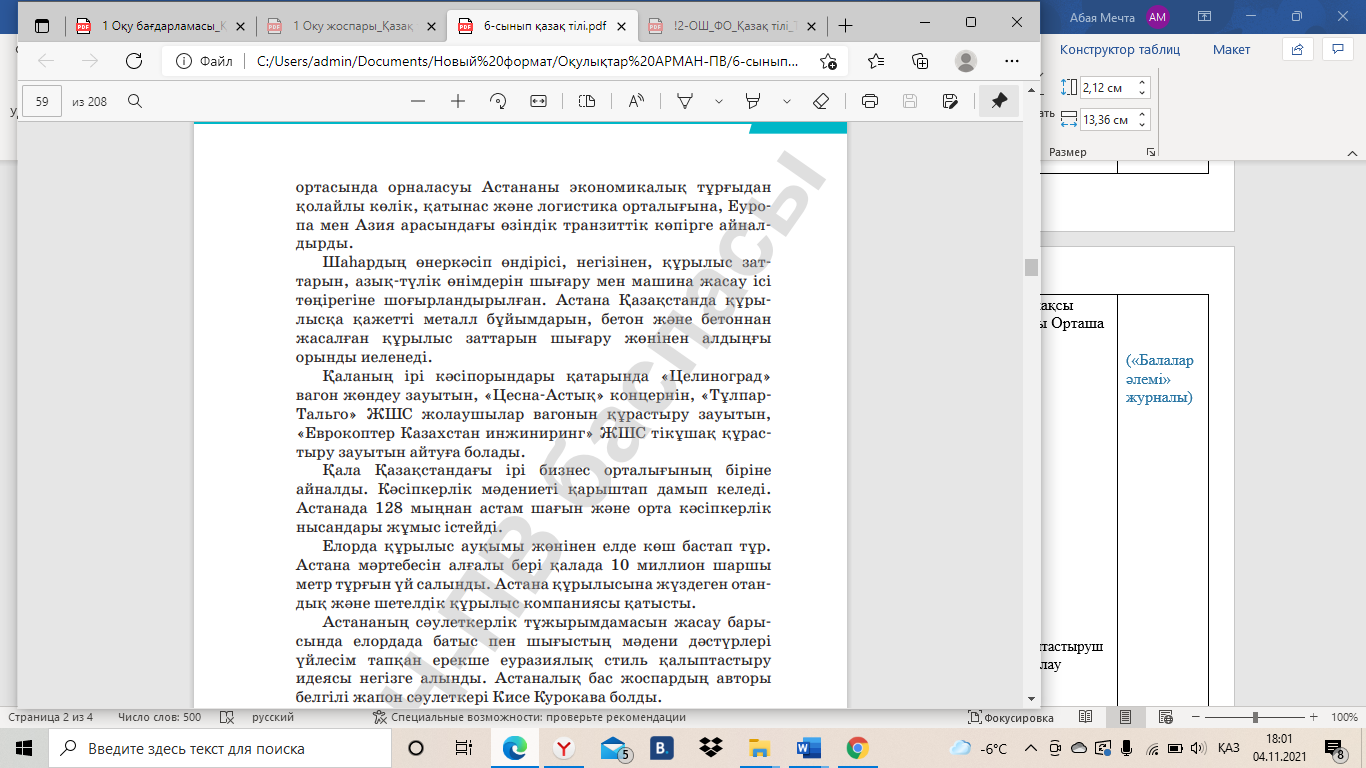Toggle the pin toolbar button
Viewport: 1366px width, 768px height.
point(998,101)
